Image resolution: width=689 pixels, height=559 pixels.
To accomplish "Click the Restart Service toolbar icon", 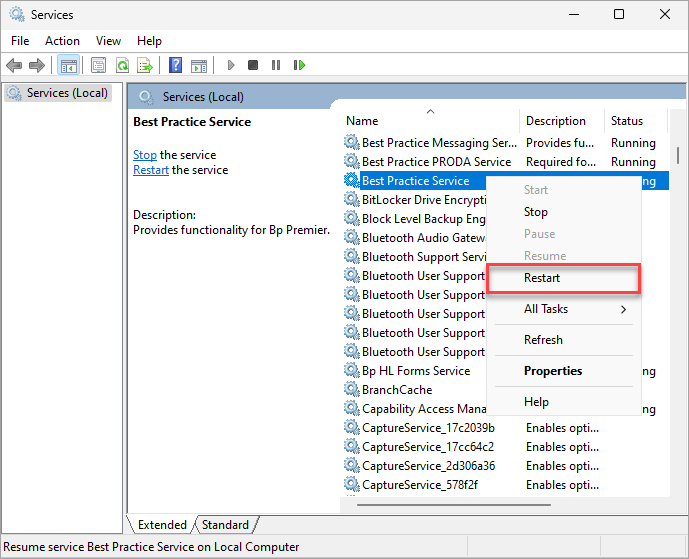I will tap(299, 65).
